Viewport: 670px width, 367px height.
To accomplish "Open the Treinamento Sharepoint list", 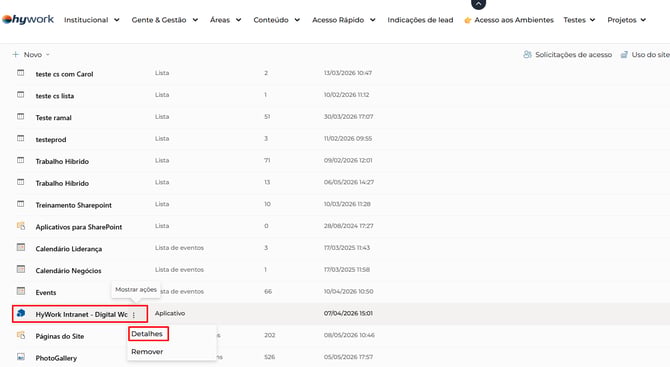I will 73,205.
